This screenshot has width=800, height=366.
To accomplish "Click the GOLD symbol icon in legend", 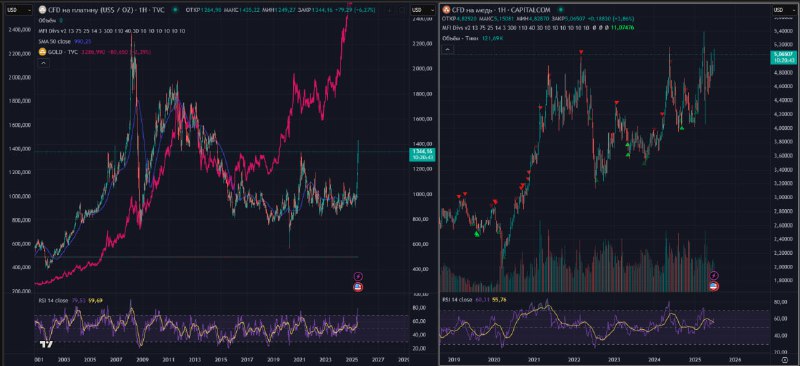I will coord(42,52).
